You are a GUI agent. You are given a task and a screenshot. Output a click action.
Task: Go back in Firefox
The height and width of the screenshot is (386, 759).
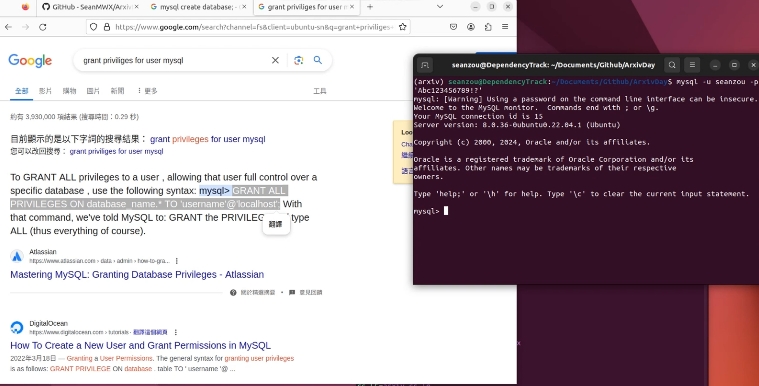pos(8,27)
